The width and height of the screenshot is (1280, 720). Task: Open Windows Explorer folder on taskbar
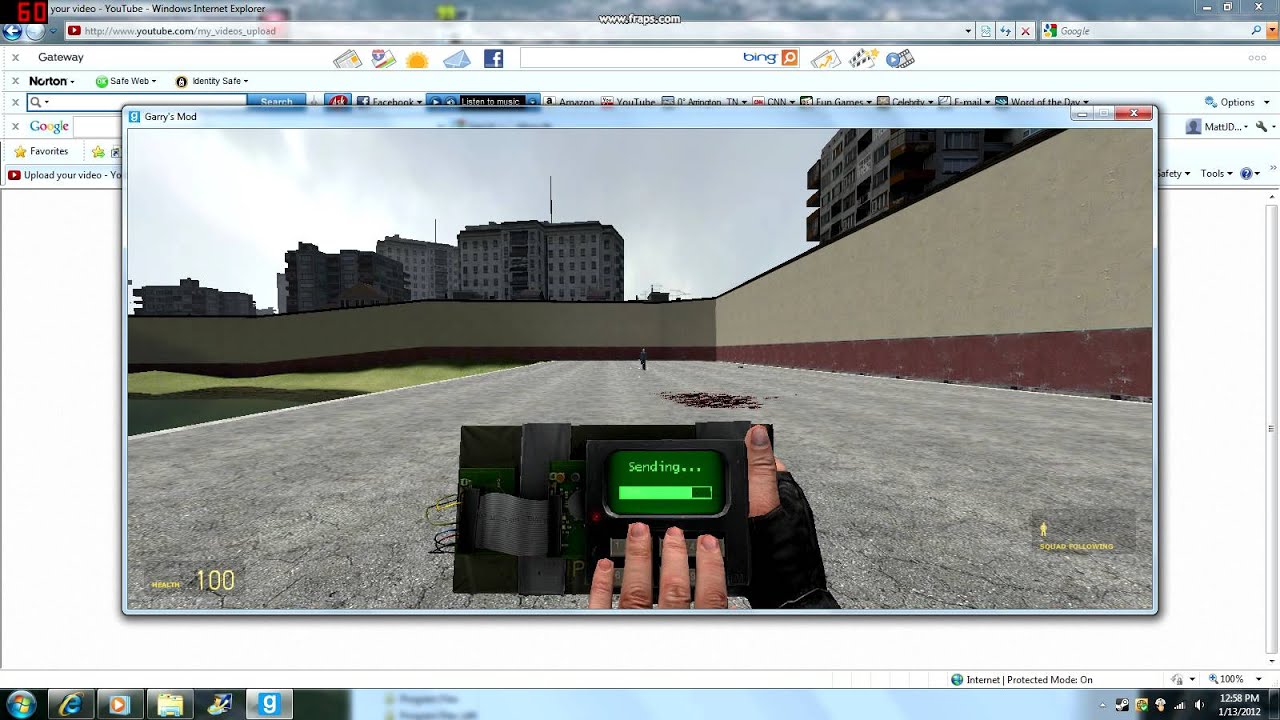point(170,705)
